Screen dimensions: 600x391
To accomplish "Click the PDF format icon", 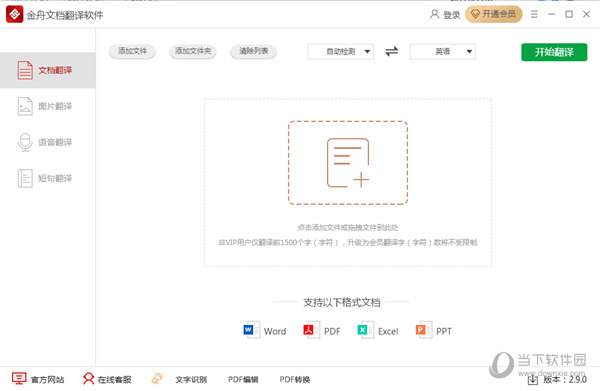I will (311, 330).
